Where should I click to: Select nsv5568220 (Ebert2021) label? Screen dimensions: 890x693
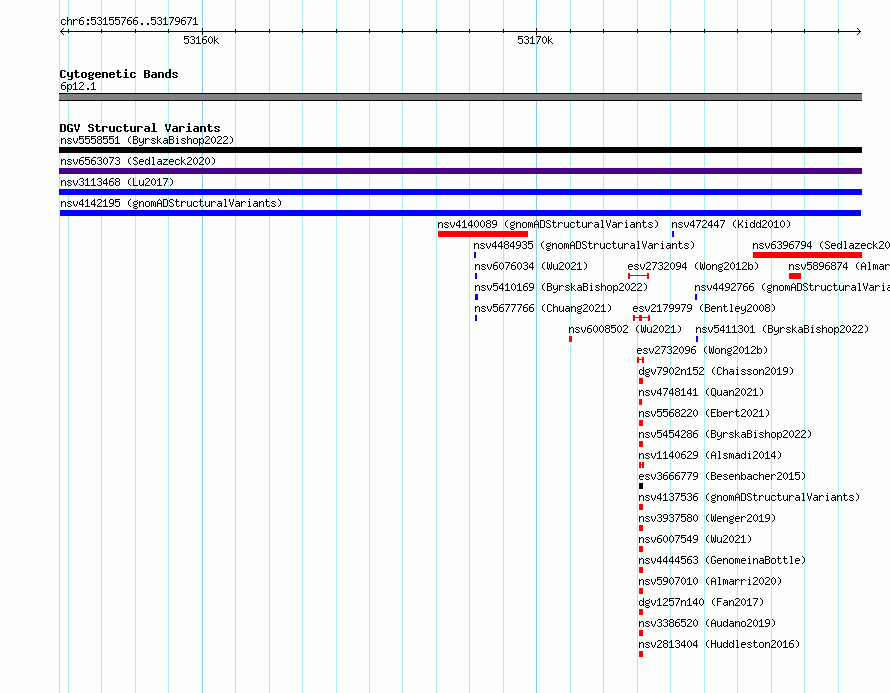click(x=704, y=413)
